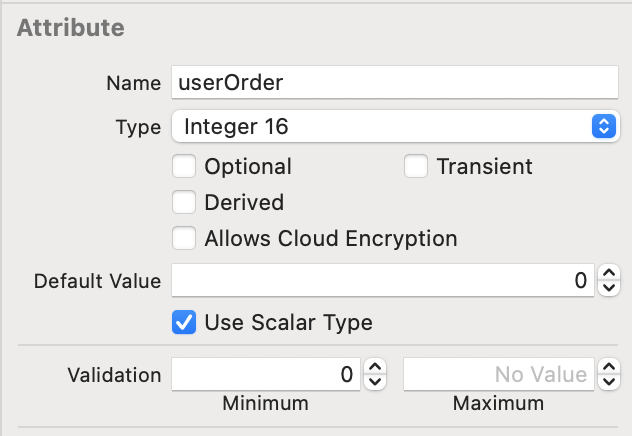Enable Allows Cloud Encryption
632x436 pixels.
(x=184, y=238)
